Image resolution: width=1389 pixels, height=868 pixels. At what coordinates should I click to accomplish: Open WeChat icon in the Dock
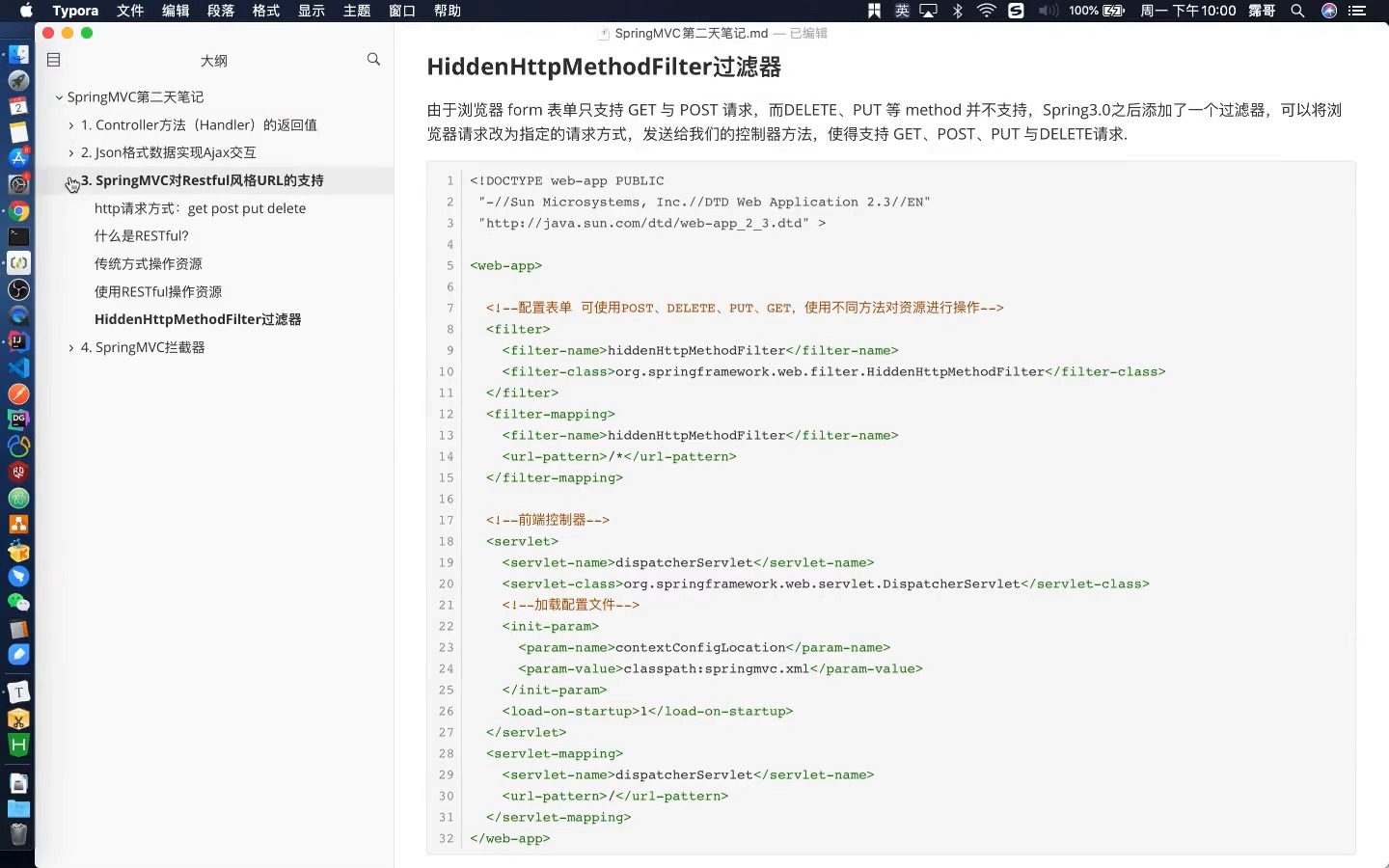[18, 603]
